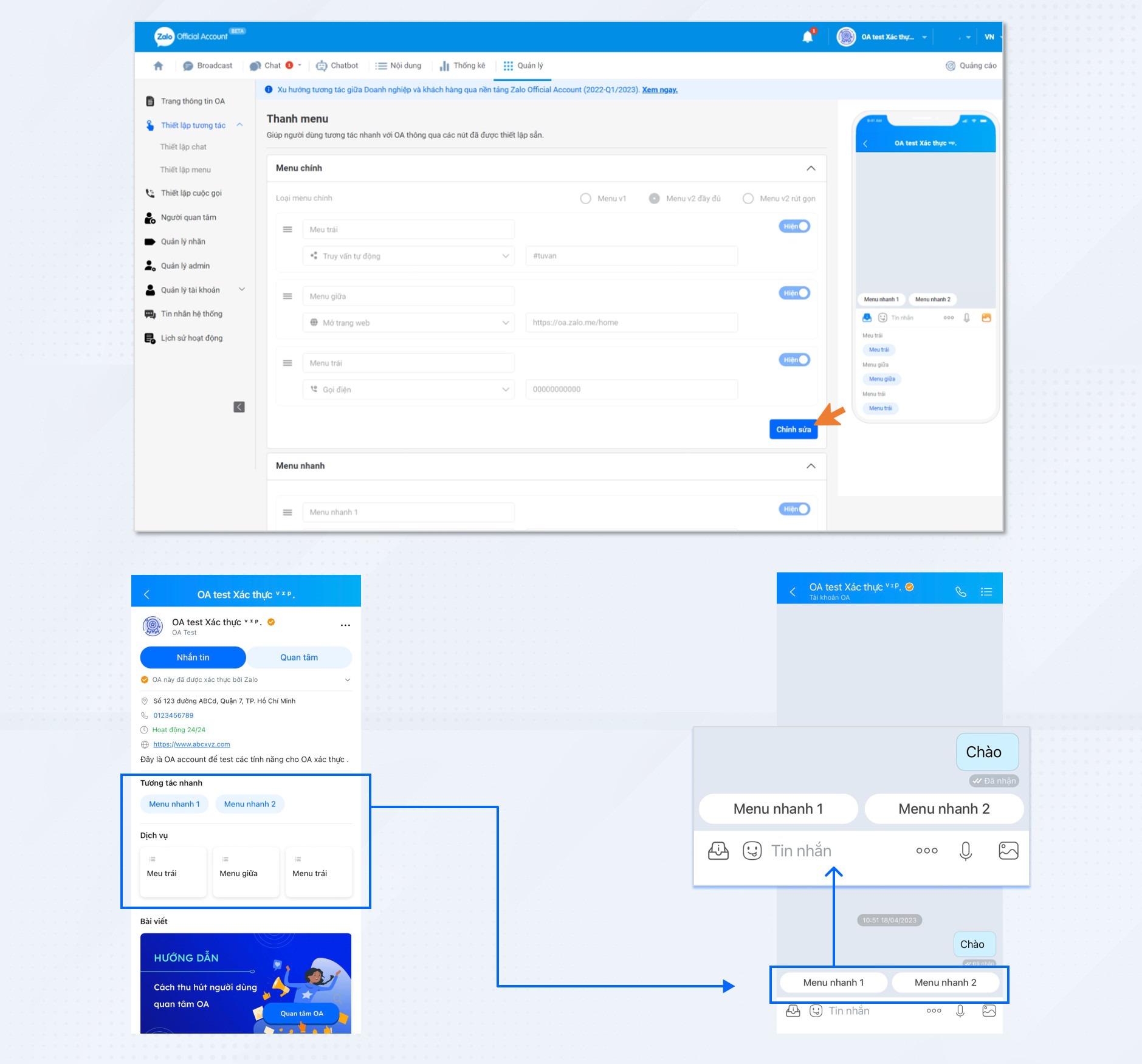Tap the microphone icon in enlarged chat bar
Viewport: 1142px width, 1064px height.
(x=965, y=851)
